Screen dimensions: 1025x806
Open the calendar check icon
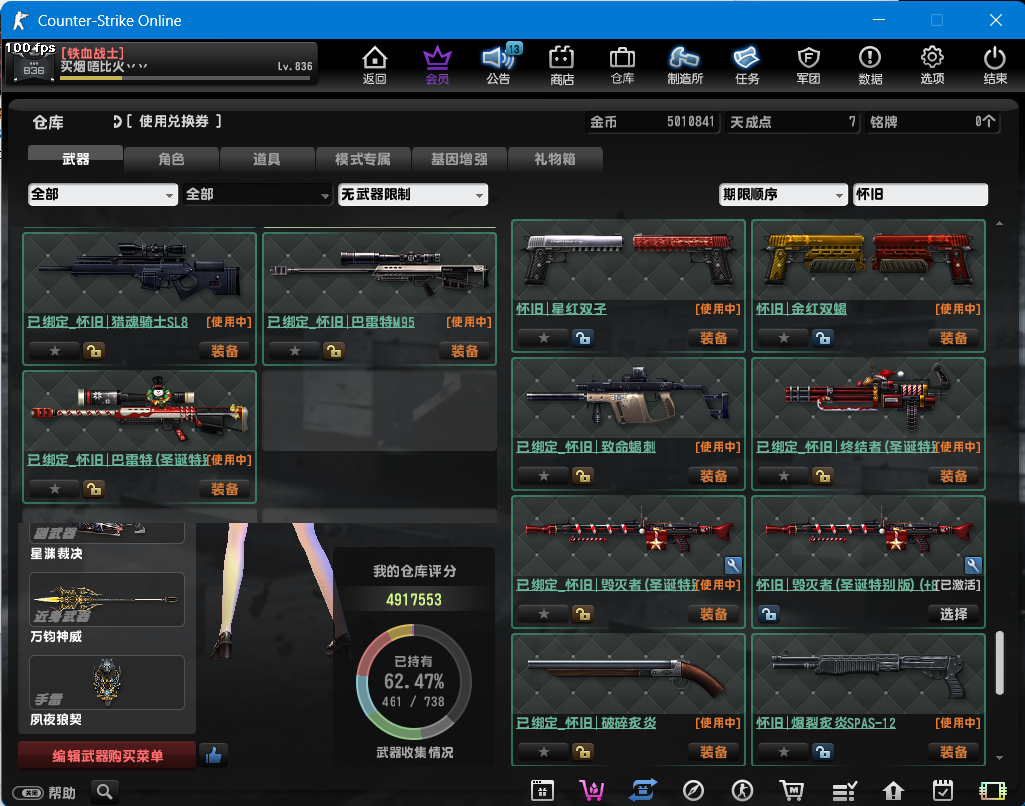(x=943, y=791)
